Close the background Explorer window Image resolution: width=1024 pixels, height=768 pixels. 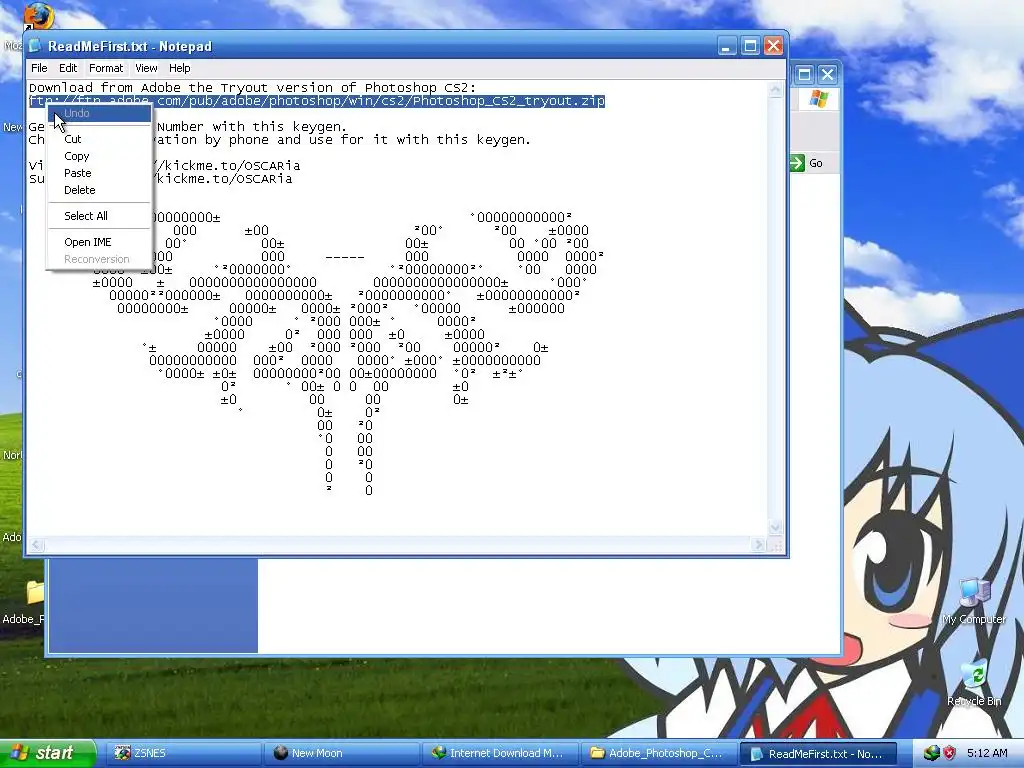(827, 74)
